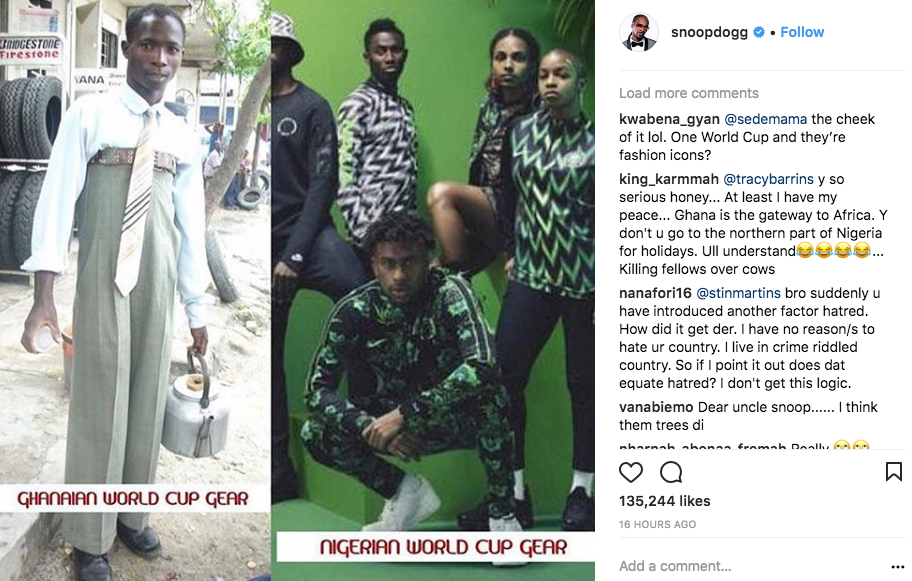Click the 16 hours ago timestamp

[657, 525]
